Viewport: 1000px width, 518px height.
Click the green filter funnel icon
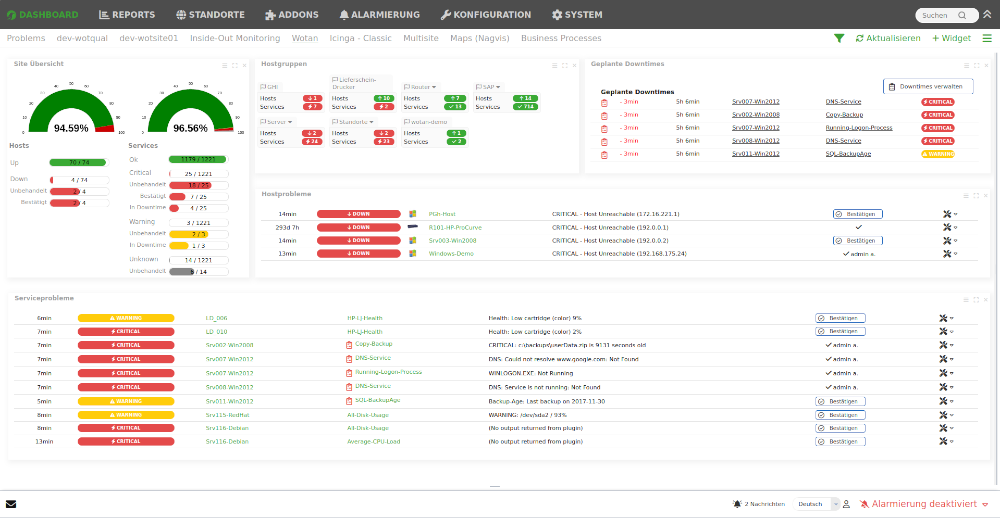click(x=839, y=38)
